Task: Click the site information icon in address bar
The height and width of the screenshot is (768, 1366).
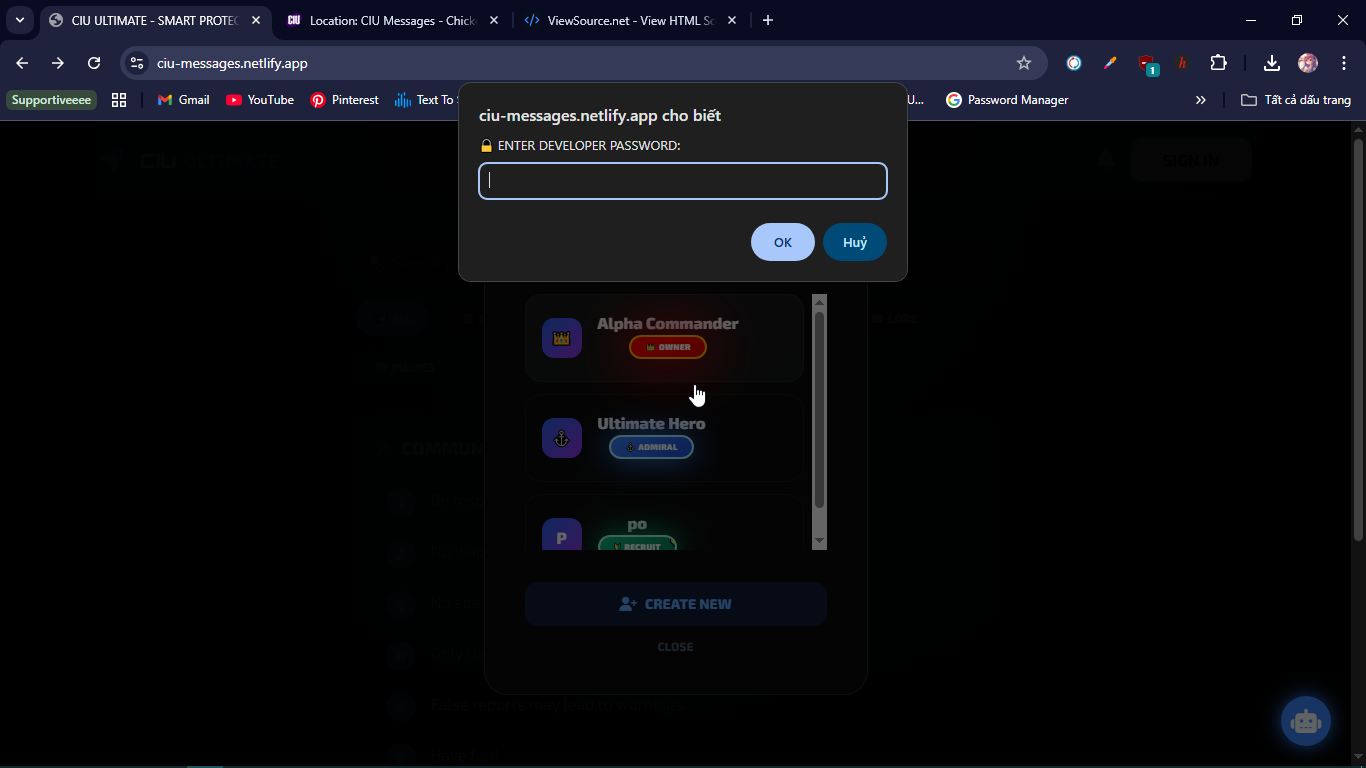Action: [137, 63]
